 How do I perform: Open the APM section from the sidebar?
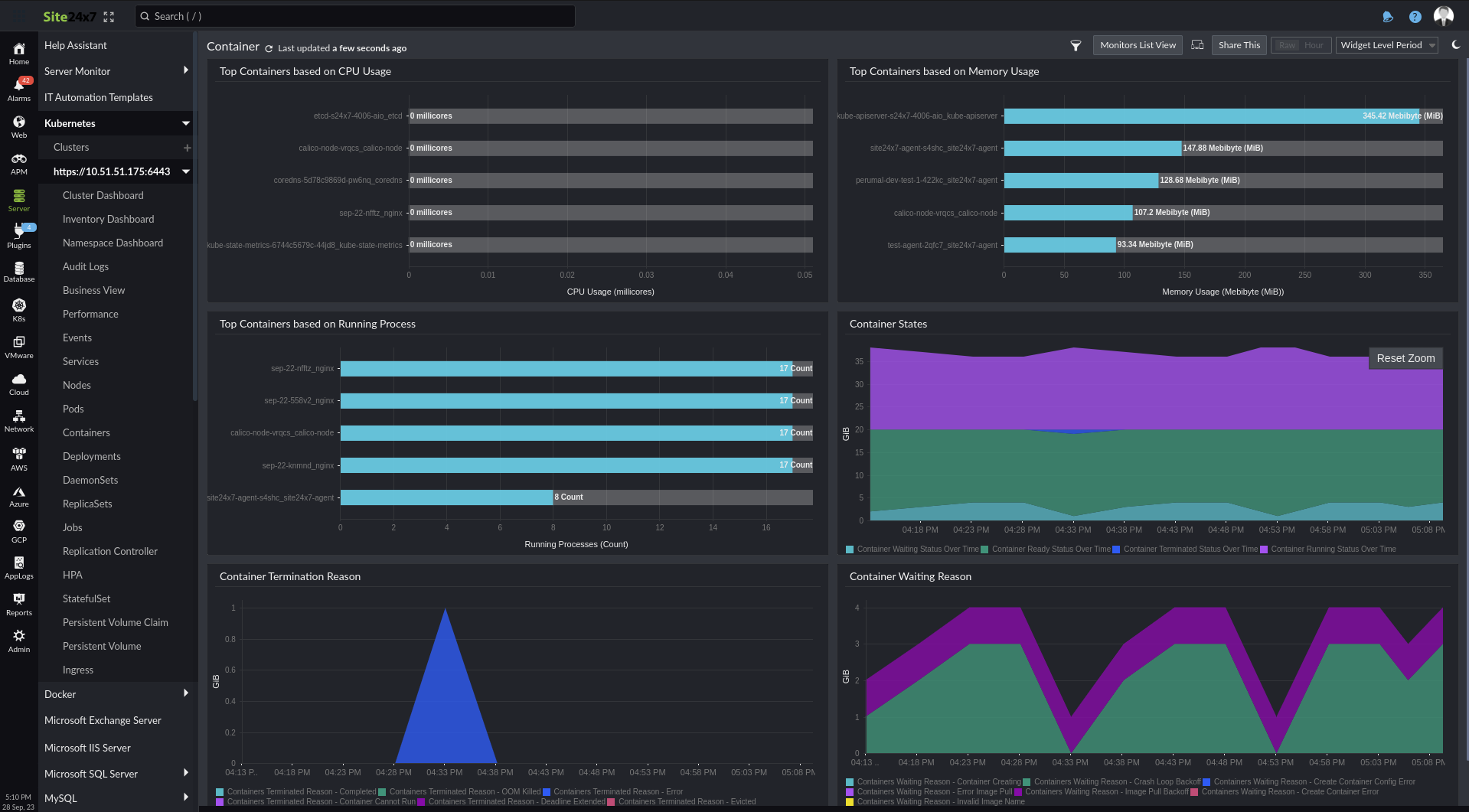tap(18, 160)
